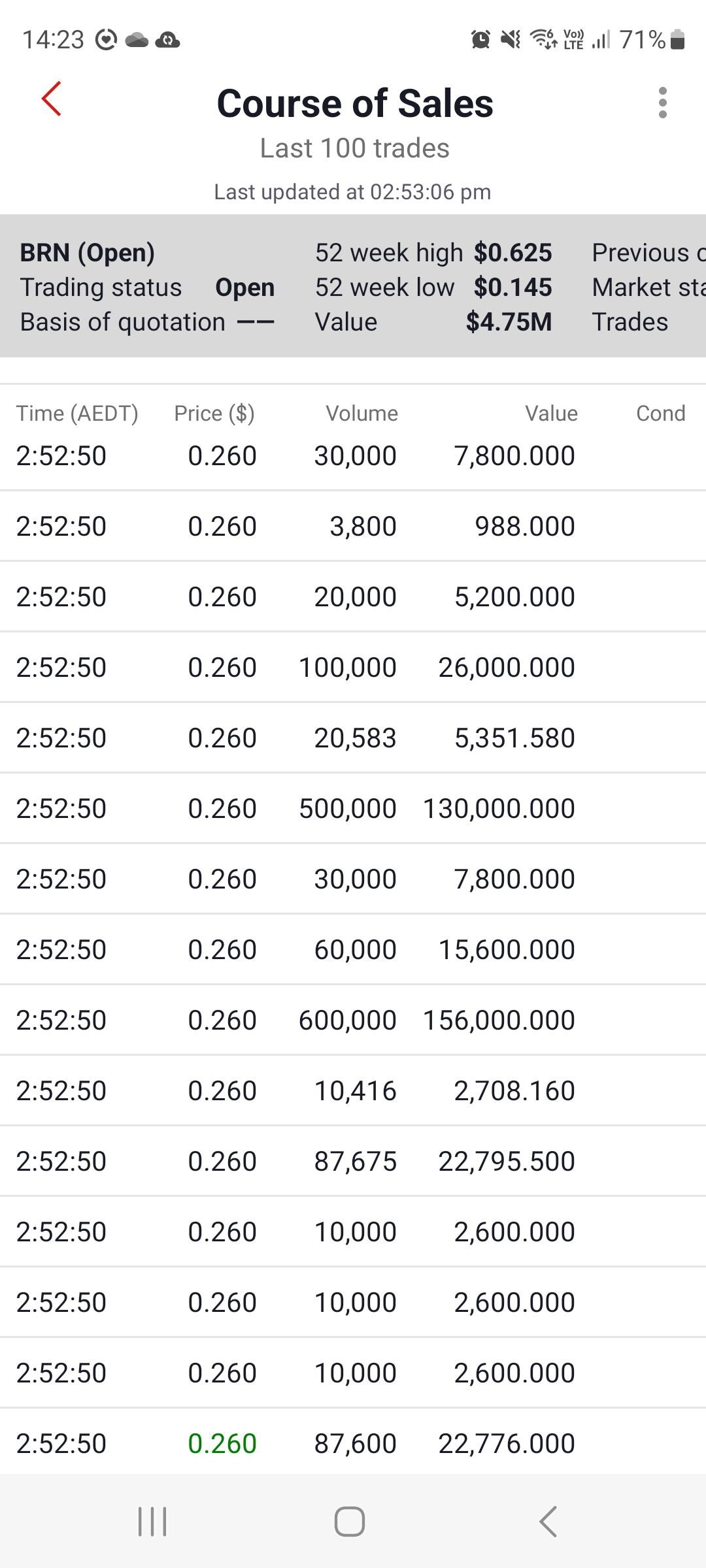
Task: Tap the Course of Sales title
Action: click(355, 103)
